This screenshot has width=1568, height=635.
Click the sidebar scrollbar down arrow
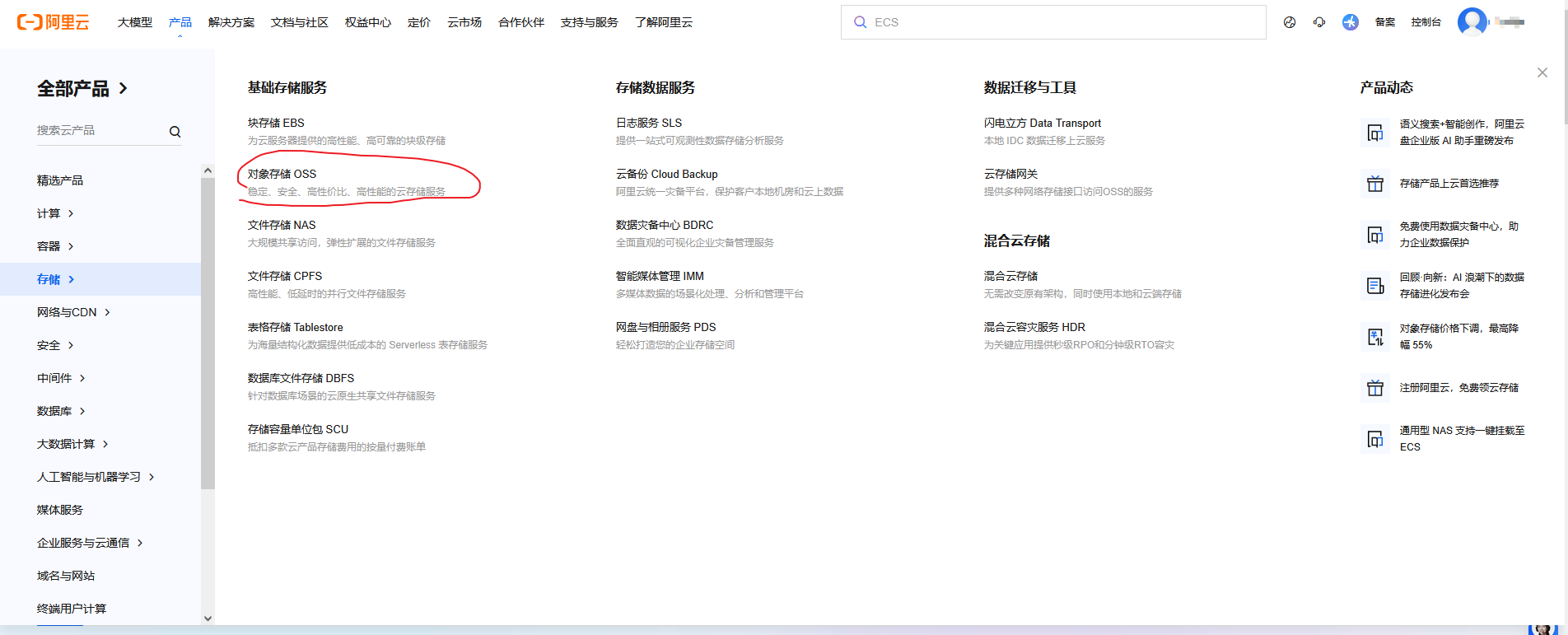208,618
